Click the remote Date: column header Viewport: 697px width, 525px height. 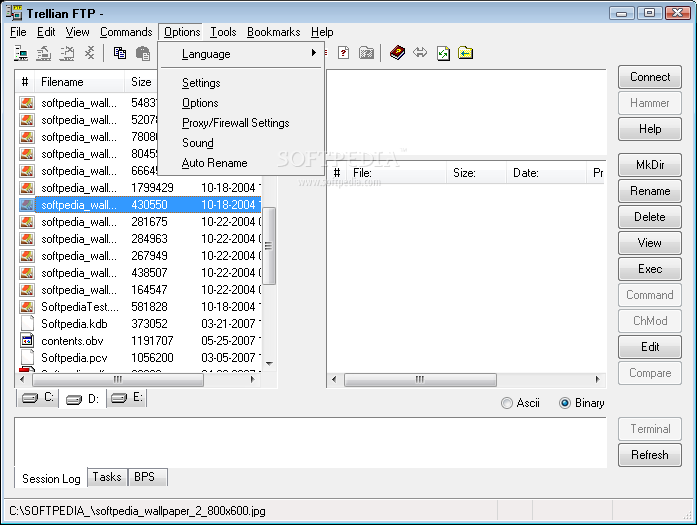545,172
